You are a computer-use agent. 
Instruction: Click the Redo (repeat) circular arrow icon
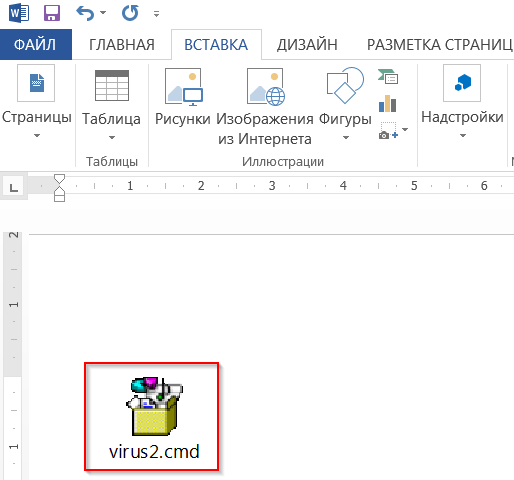(130, 13)
